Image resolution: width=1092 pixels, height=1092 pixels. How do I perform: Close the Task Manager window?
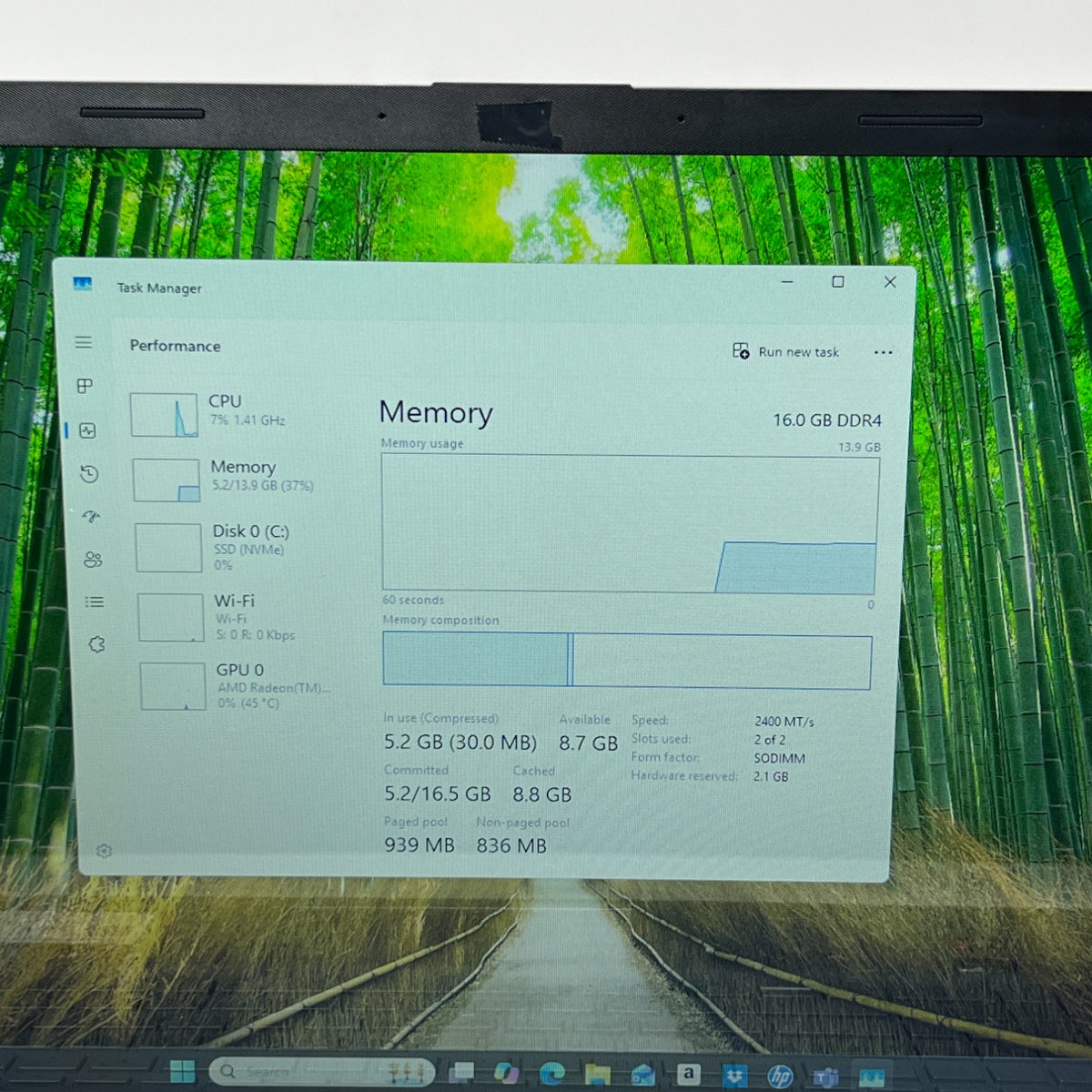(890, 282)
